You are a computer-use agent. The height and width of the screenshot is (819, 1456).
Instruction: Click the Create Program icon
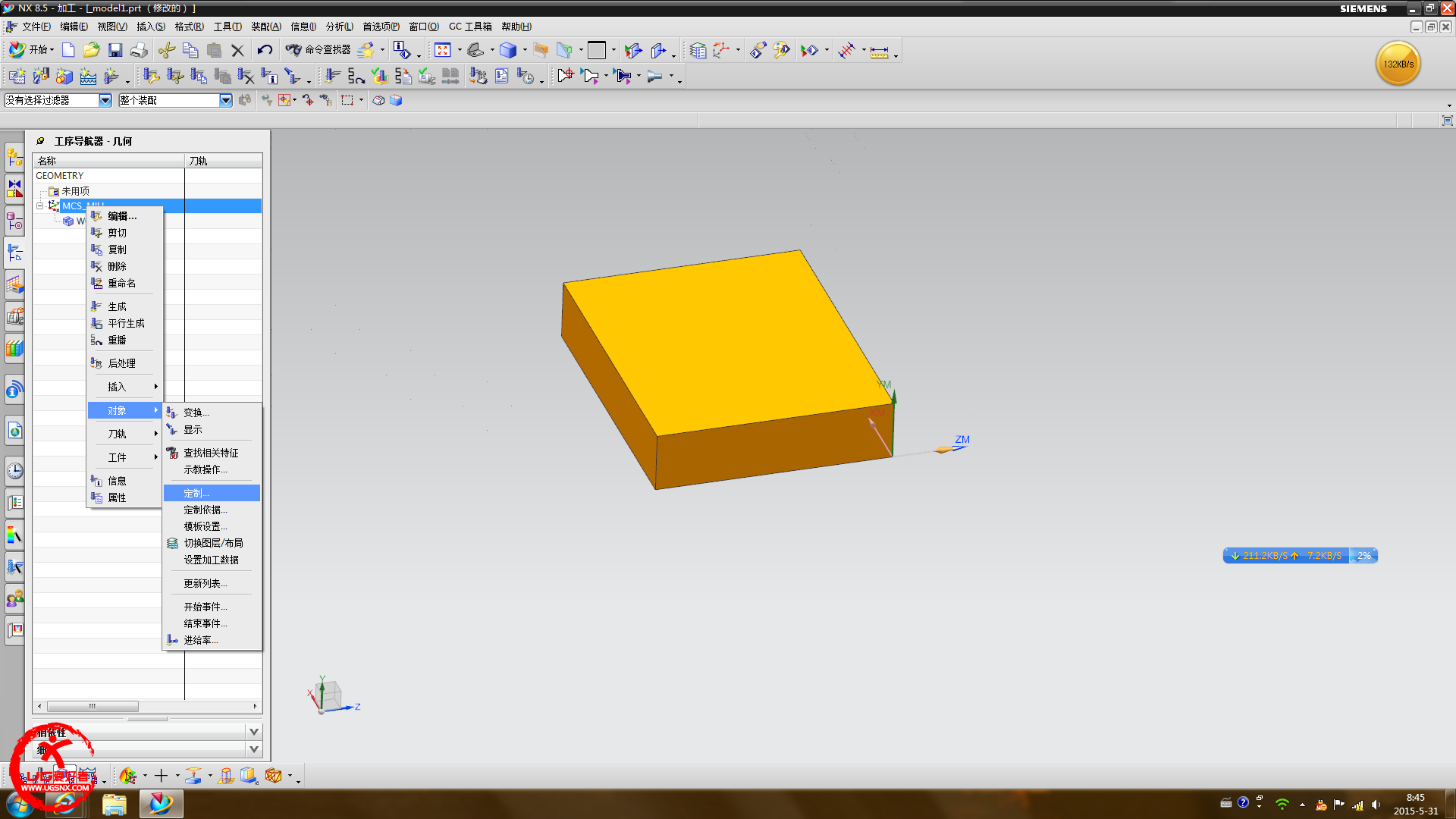17,76
